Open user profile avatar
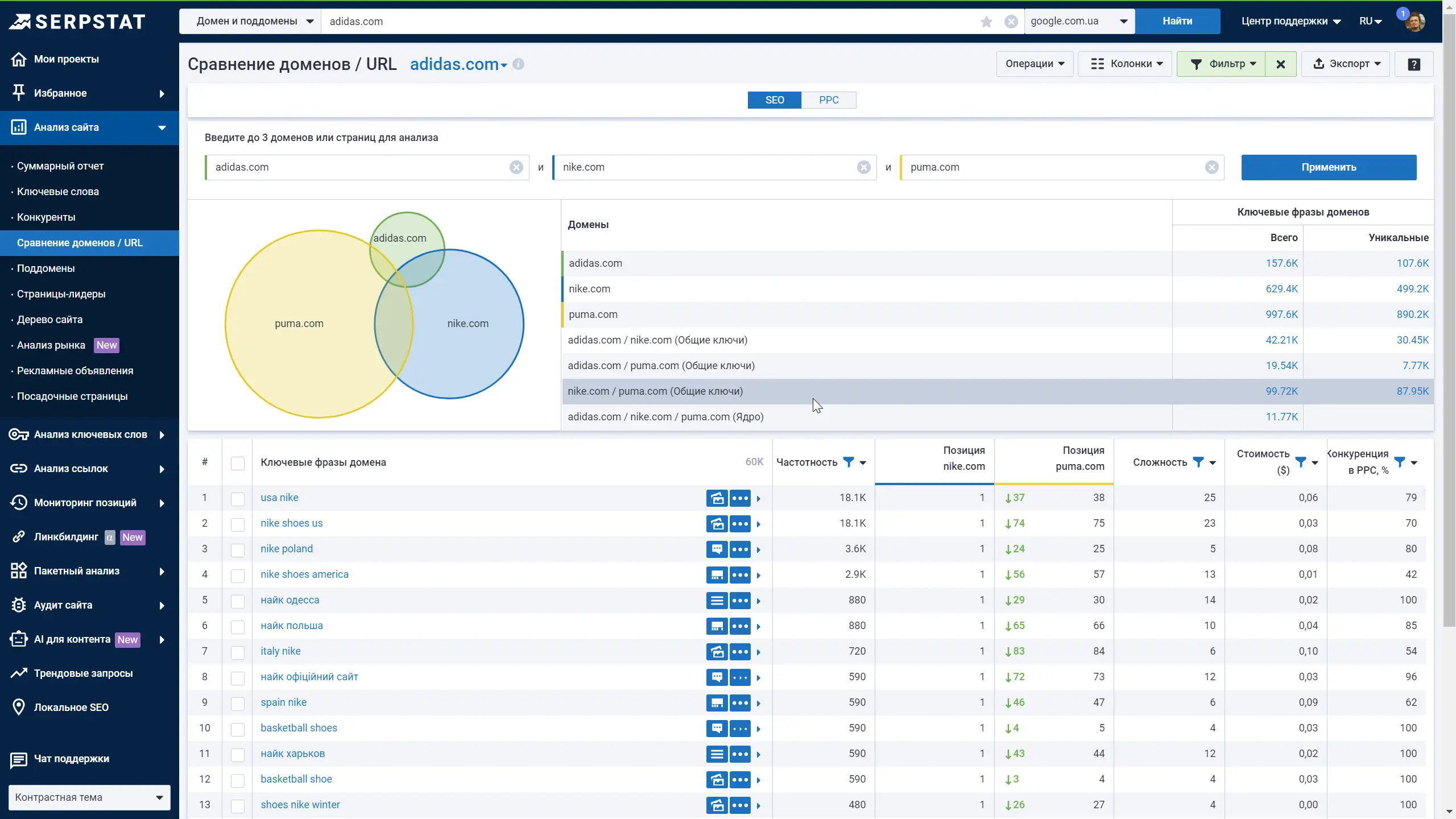Image resolution: width=1456 pixels, height=819 pixels. pos(1414,22)
